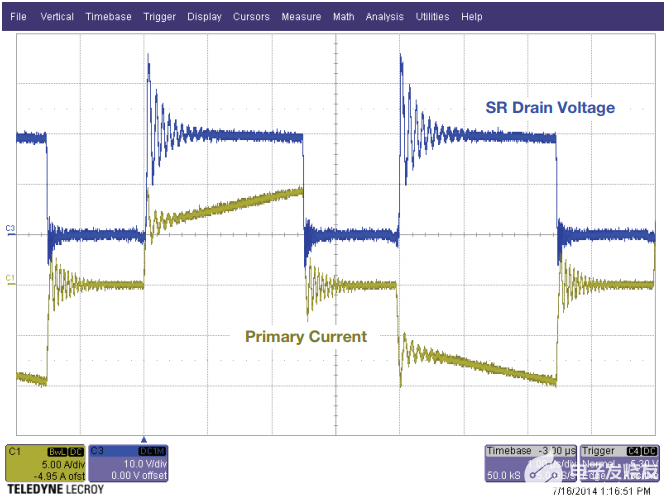The width and height of the screenshot is (664, 496).
Task: Click the Teledyne LeCroy logo
Action: 50,488
